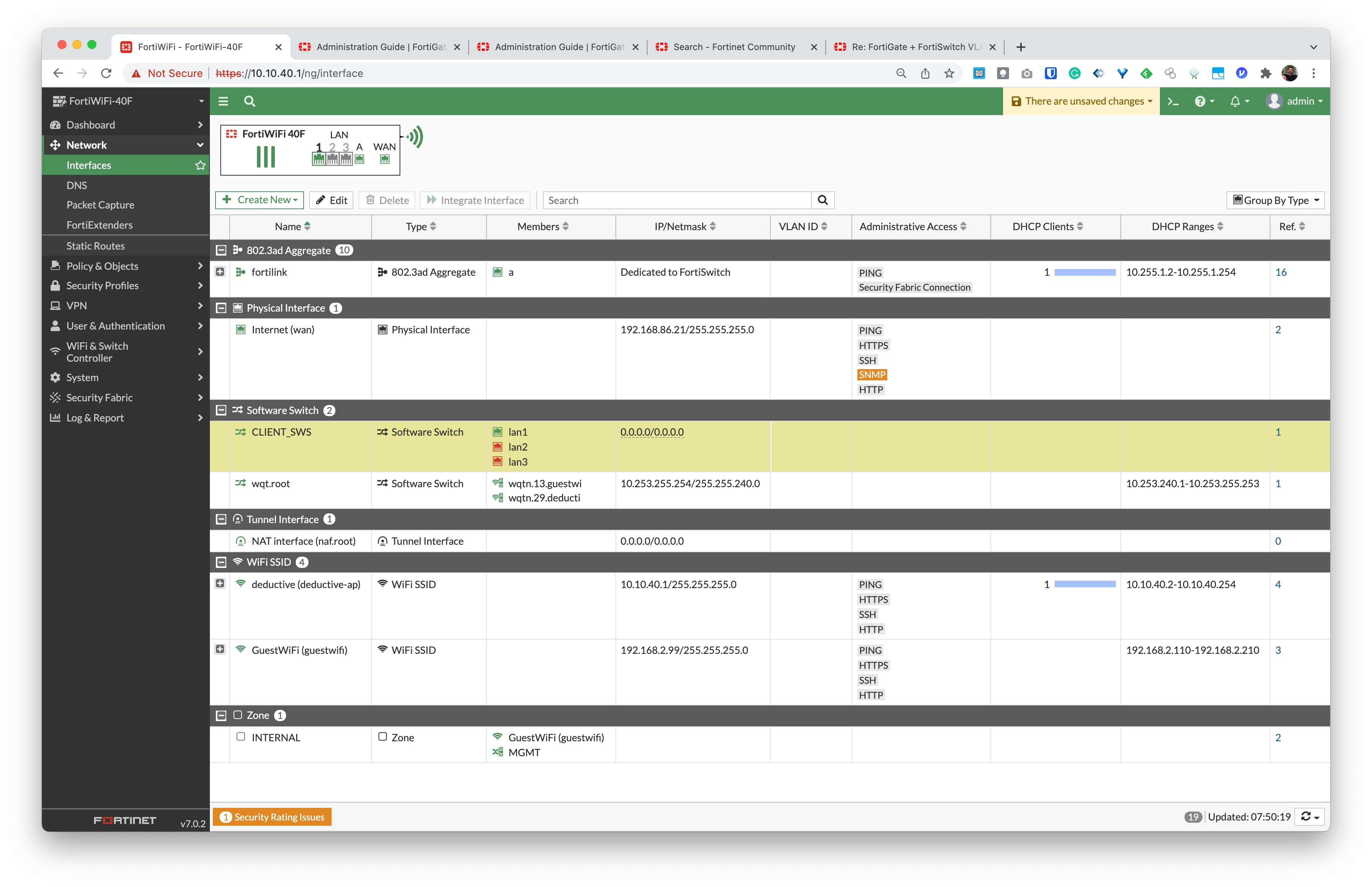Open the fortilink reference count 16
1372x887 pixels.
[1281, 272]
